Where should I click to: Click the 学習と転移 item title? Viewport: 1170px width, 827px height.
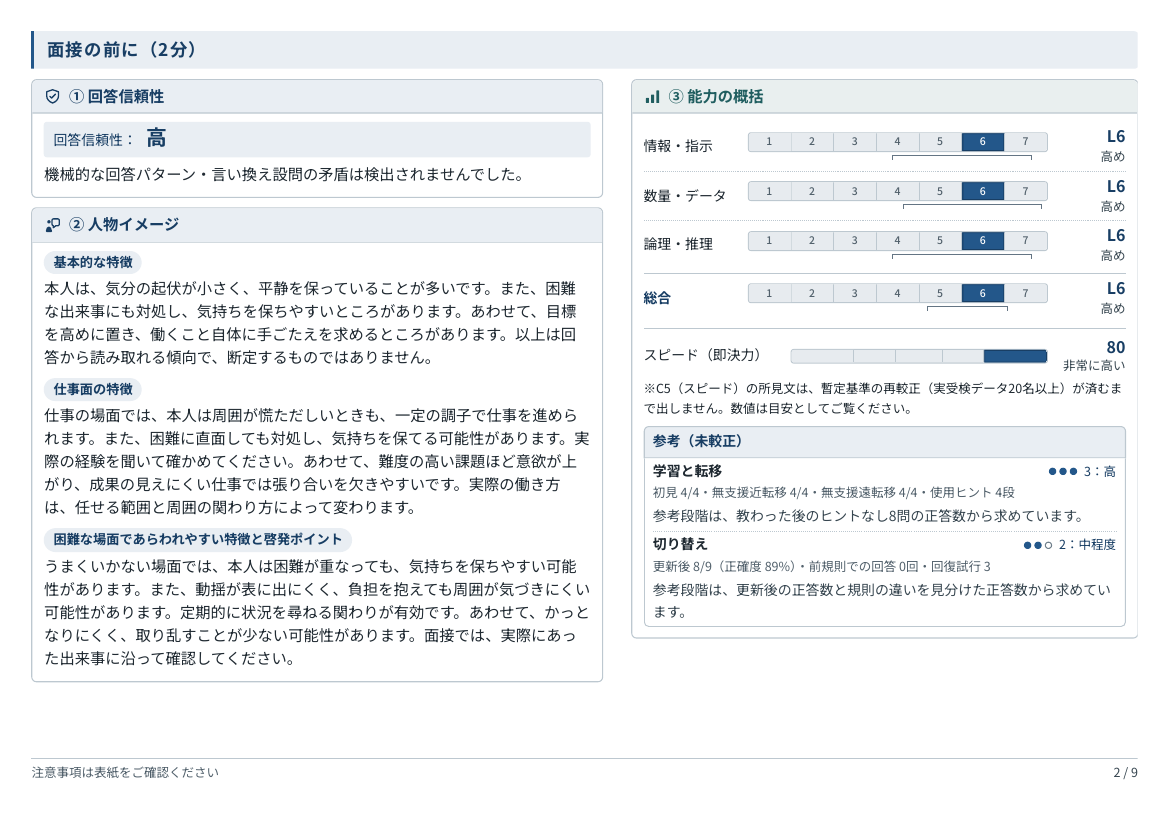686,471
